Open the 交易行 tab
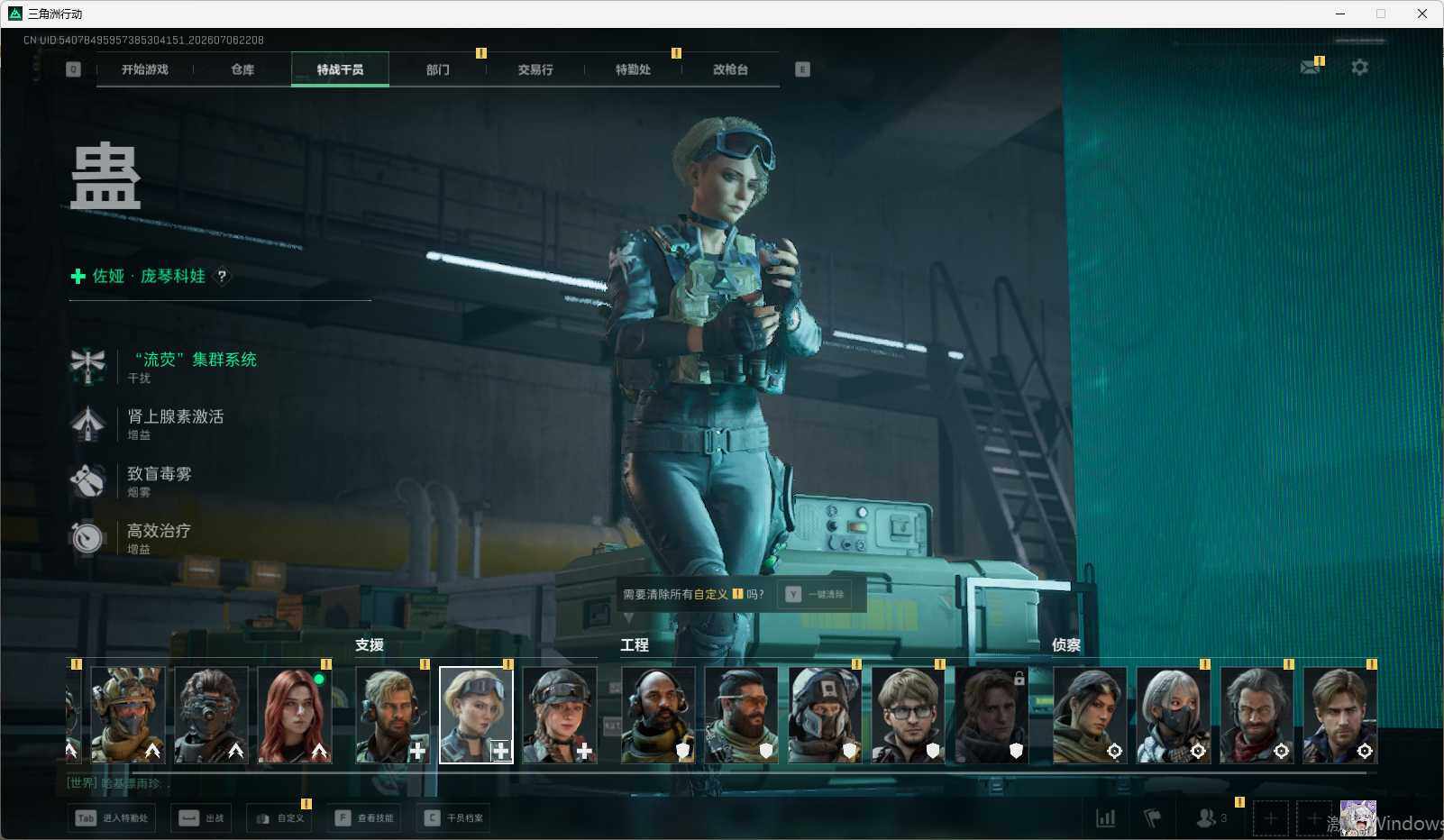Image resolution: width=1444 pixels, height=840 pixels. (x=535, y=69)
